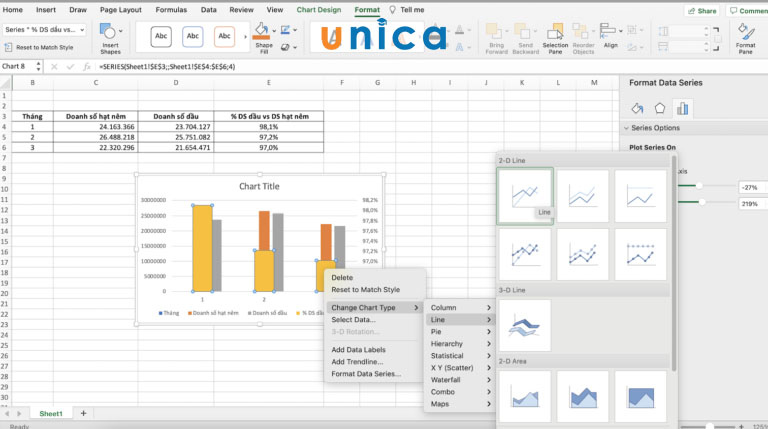Collapse the Series Options section
The height and width of the screenshot is (429, 768).
coord(626,128)
